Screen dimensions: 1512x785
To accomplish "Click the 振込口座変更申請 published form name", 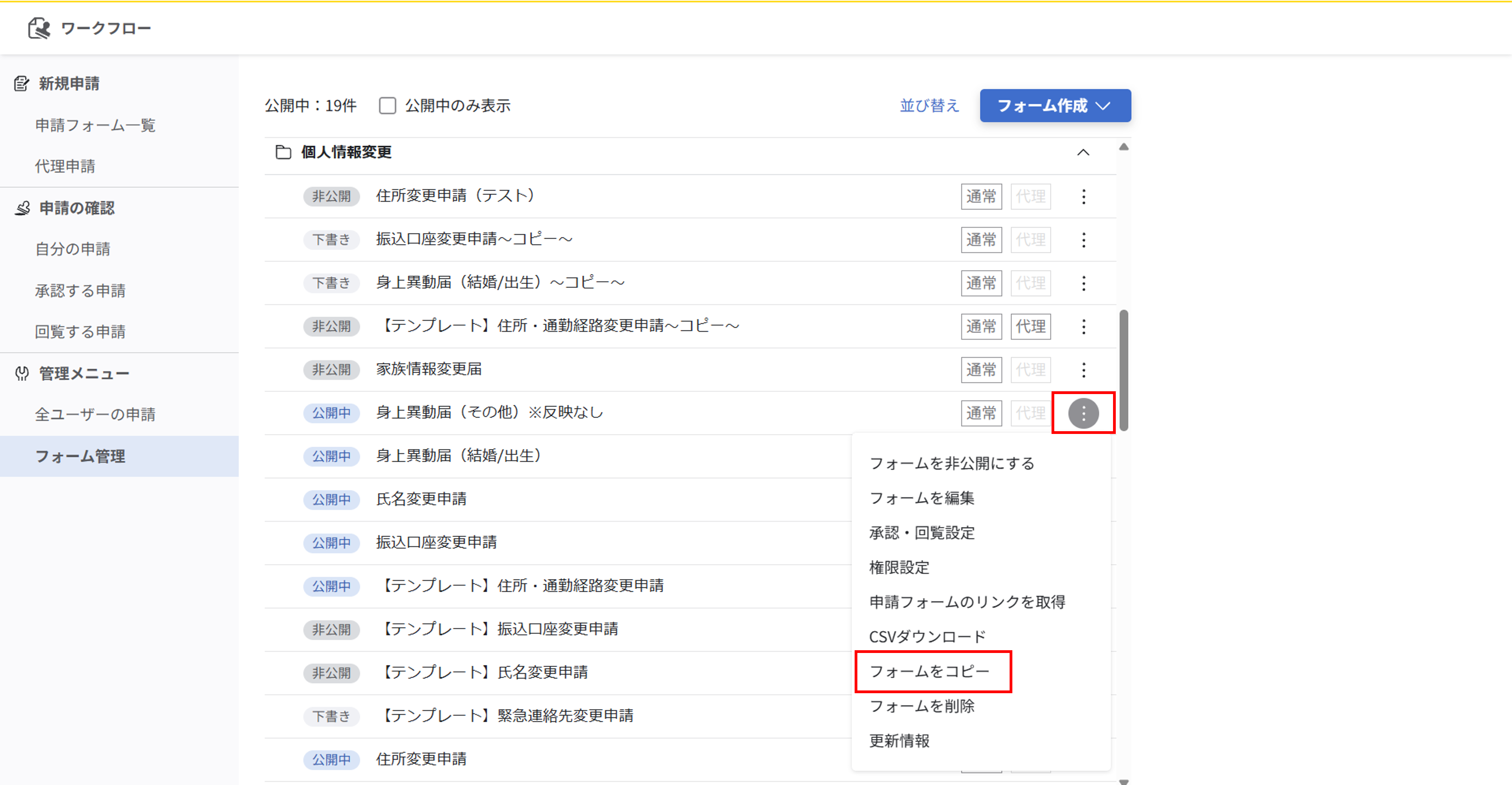I will (437, 543).
